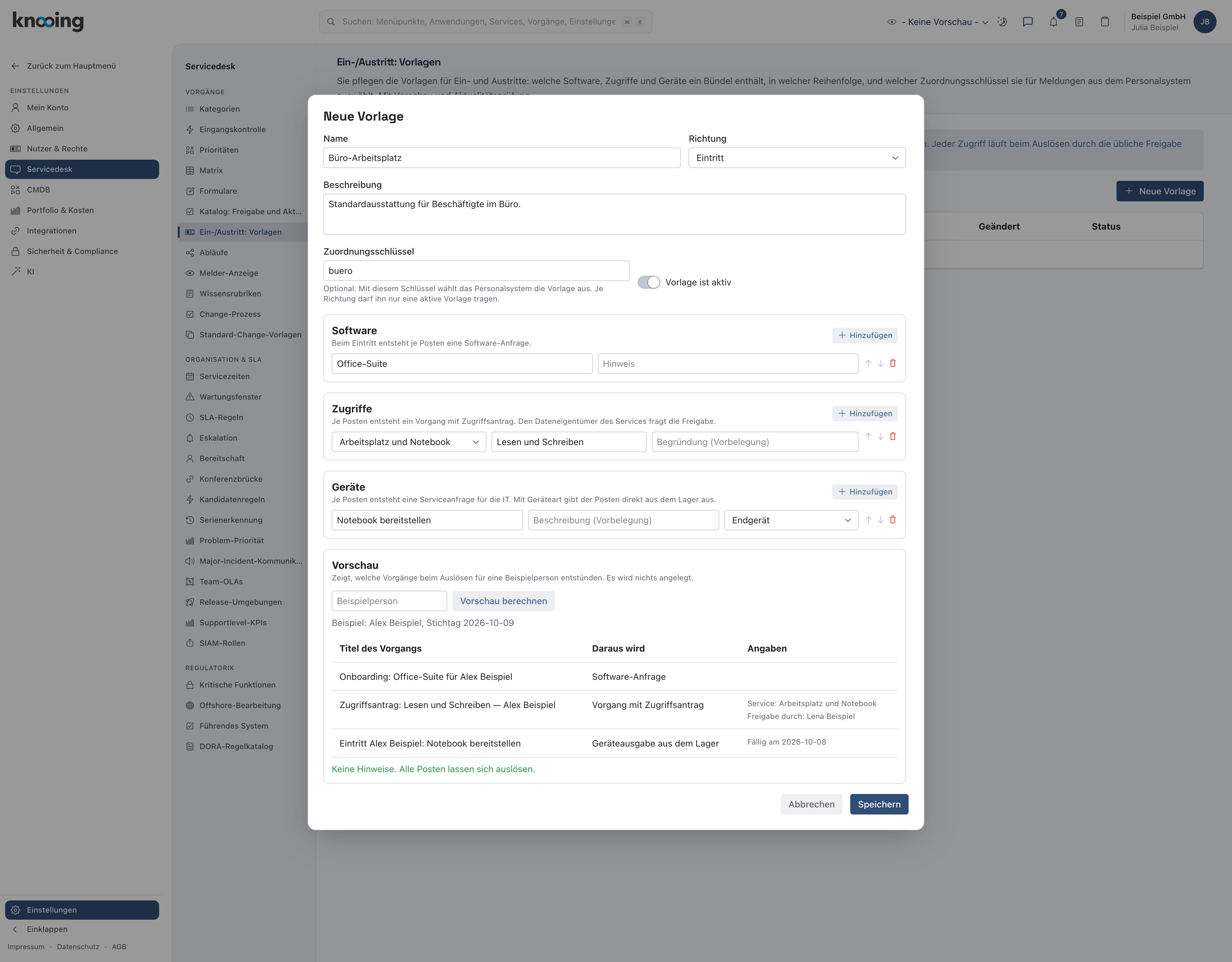Expand the 'Arbeitsplatz und Notebook' service dropdown
The height and width of the screenshot is (962, 1232).
[x=408, y=442]
